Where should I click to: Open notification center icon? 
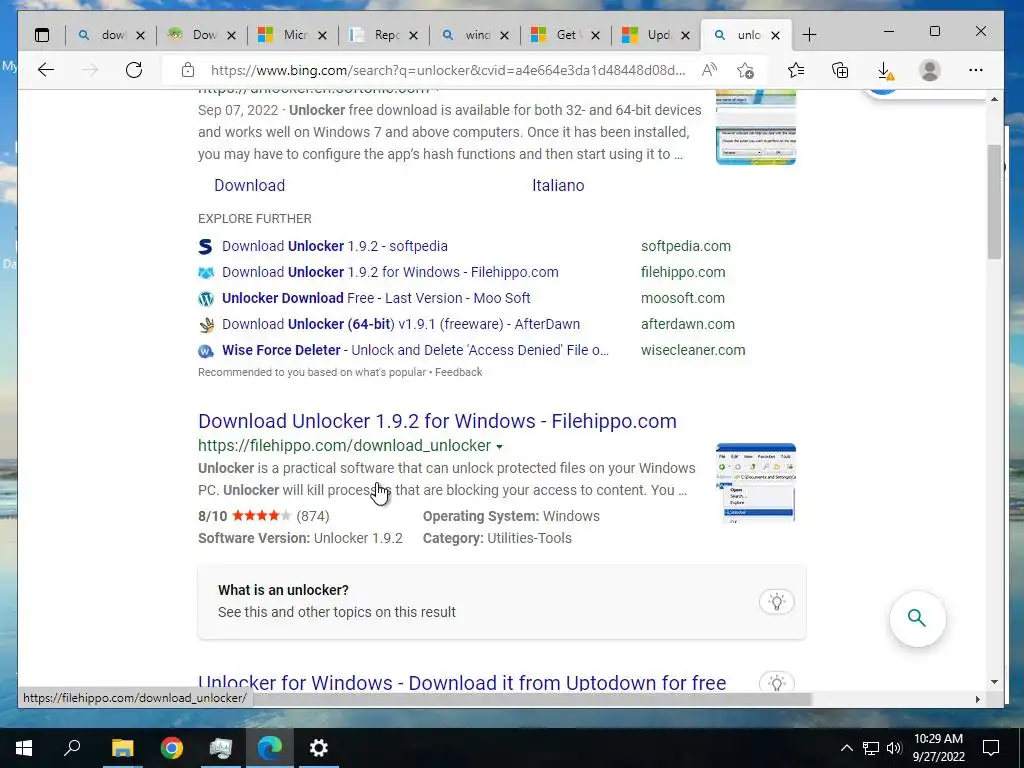991,748
